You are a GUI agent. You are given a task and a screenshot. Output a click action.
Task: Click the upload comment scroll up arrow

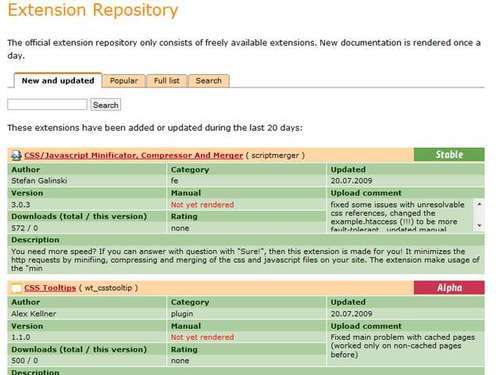479,203
